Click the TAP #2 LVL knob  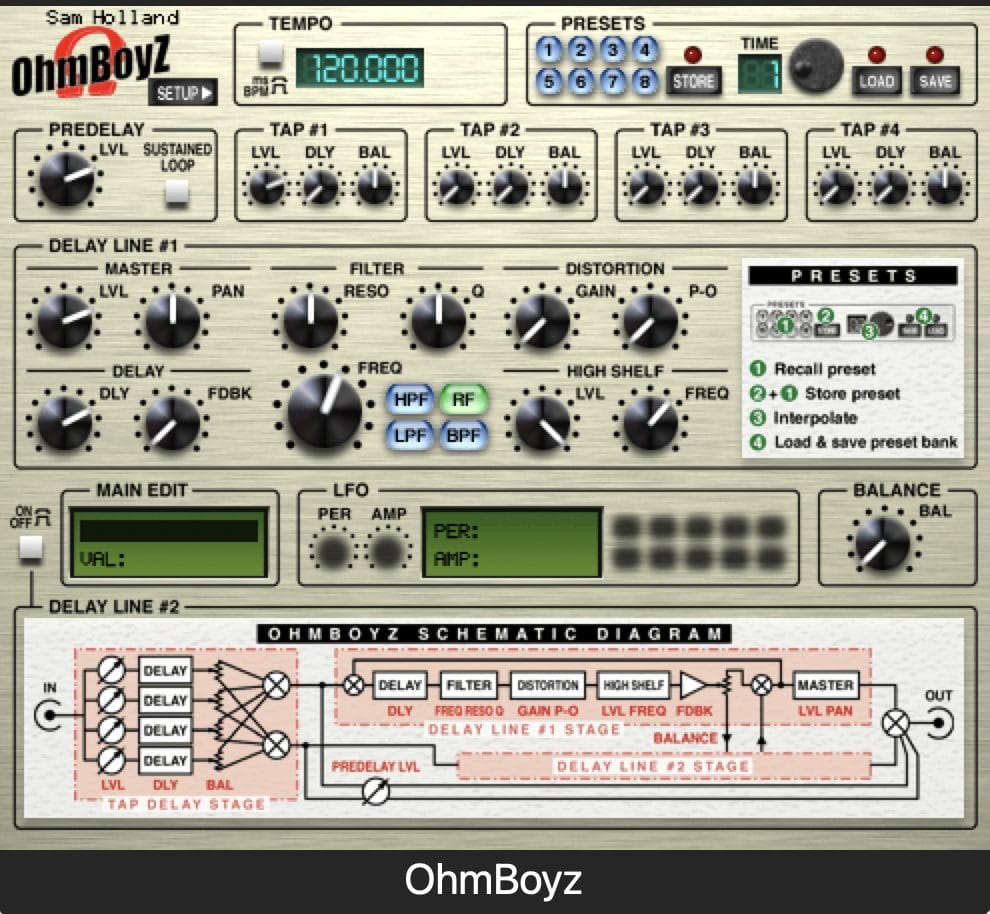coord(456,187)
